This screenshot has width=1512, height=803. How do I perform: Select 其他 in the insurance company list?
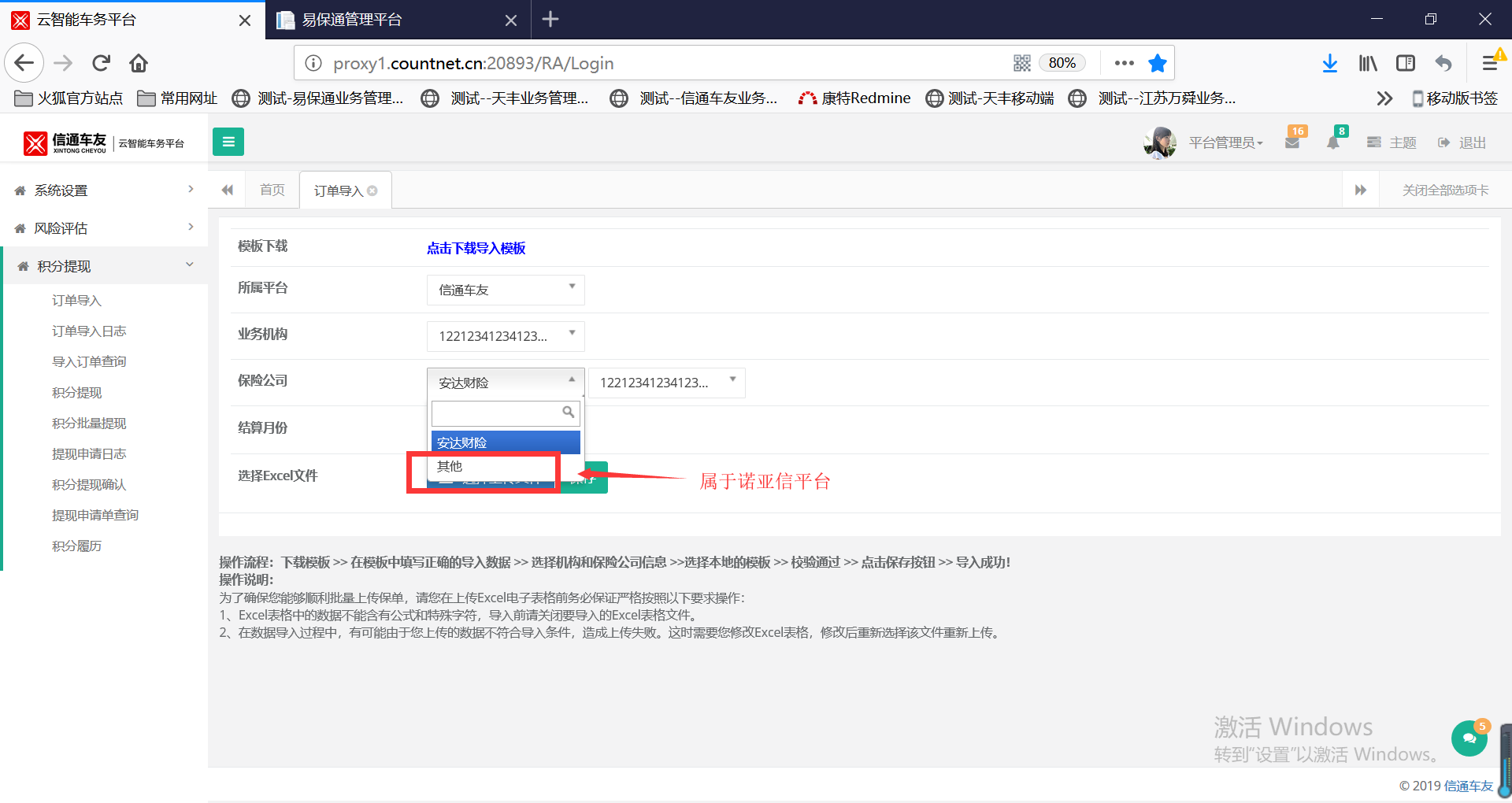tap(506, 466)
